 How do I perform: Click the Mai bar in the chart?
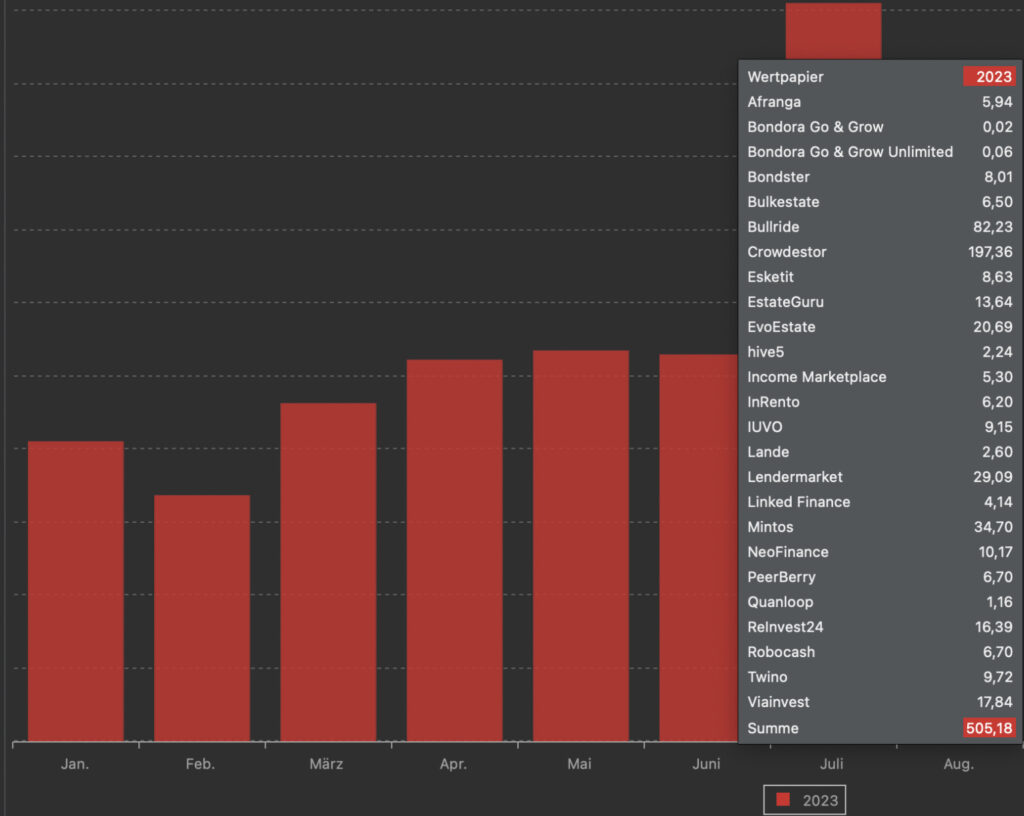pos(581,546)
